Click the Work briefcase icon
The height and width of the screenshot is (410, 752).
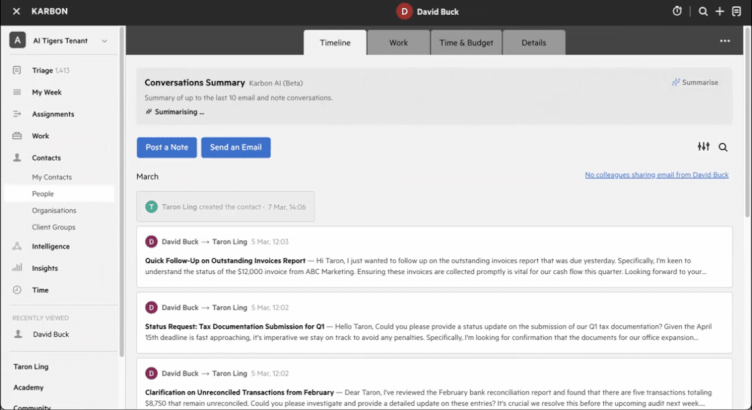(x=17, y=136)
